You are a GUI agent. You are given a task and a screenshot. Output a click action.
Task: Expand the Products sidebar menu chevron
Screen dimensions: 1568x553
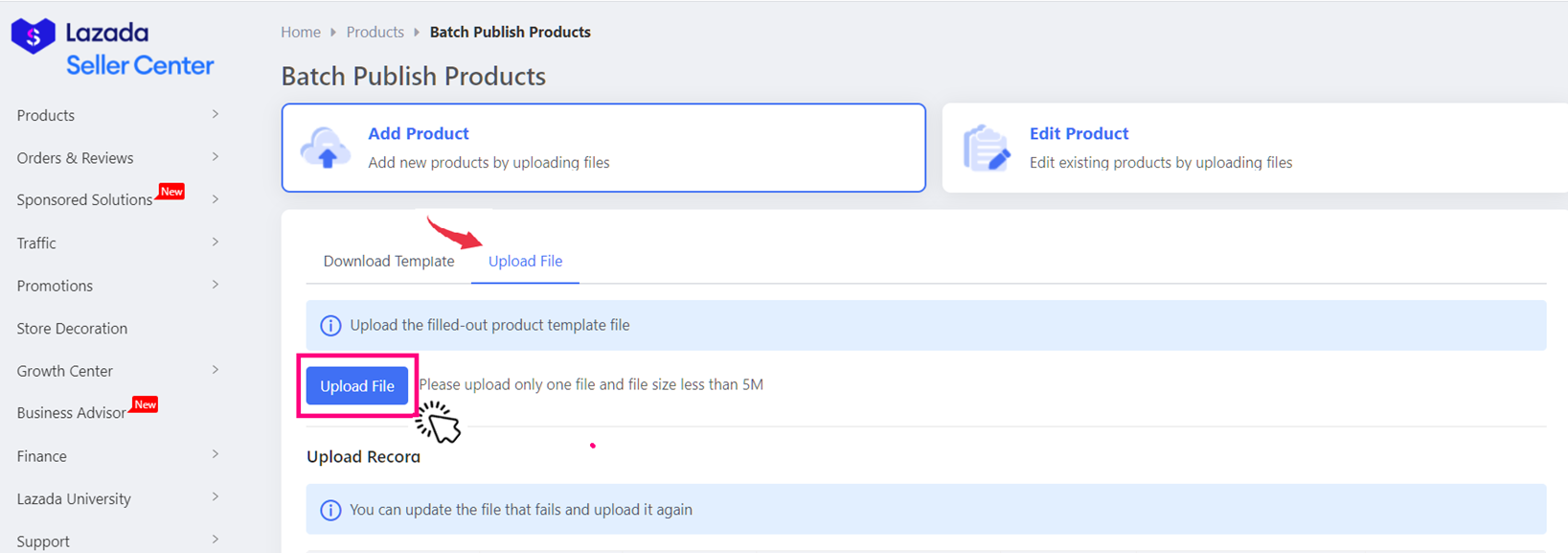click(215, 115)
